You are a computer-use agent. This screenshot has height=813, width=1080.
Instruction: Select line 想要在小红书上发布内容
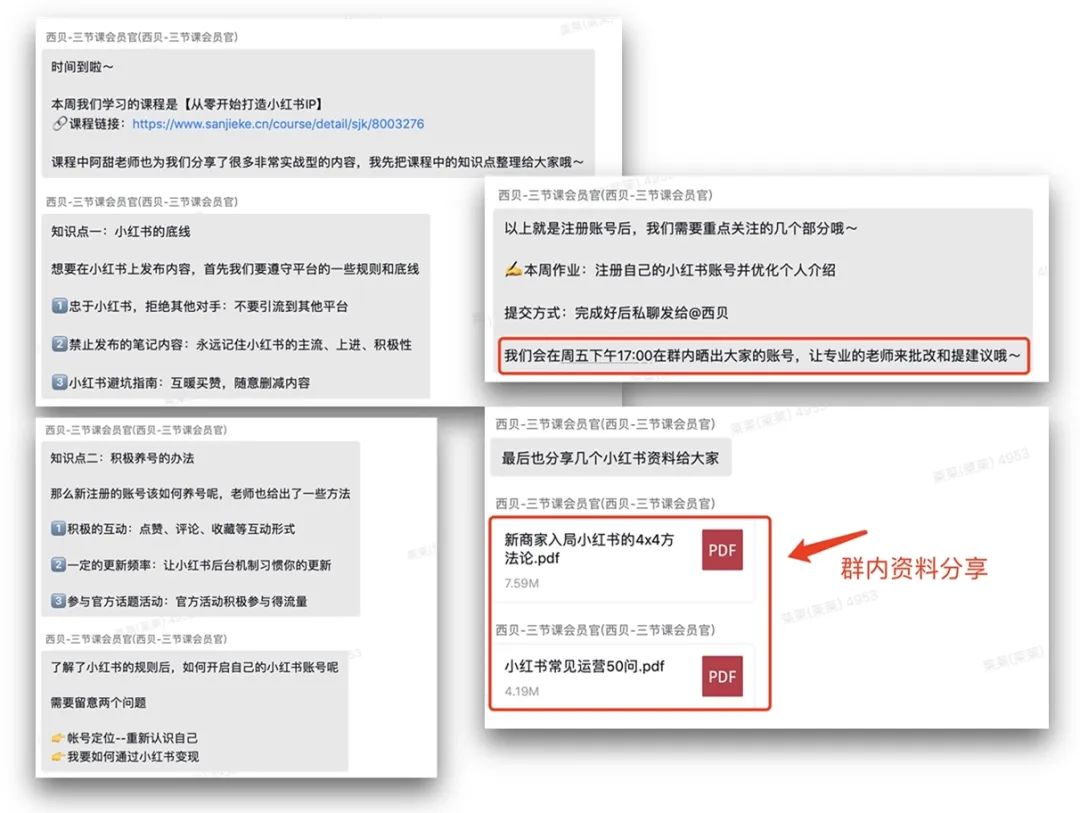pos(235,269)
